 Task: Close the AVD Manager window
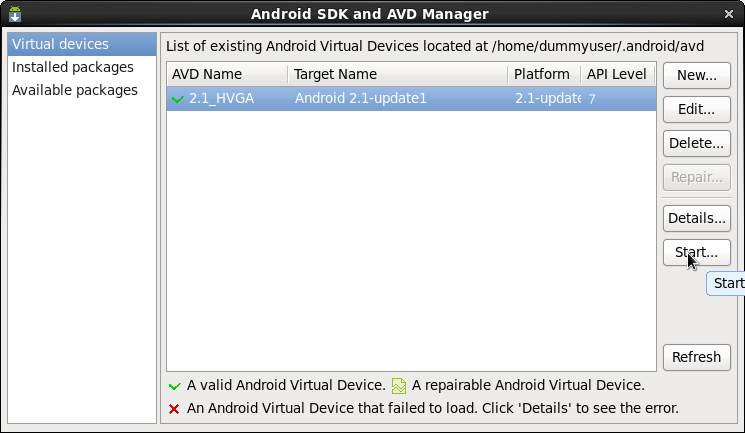coord(729,14)
